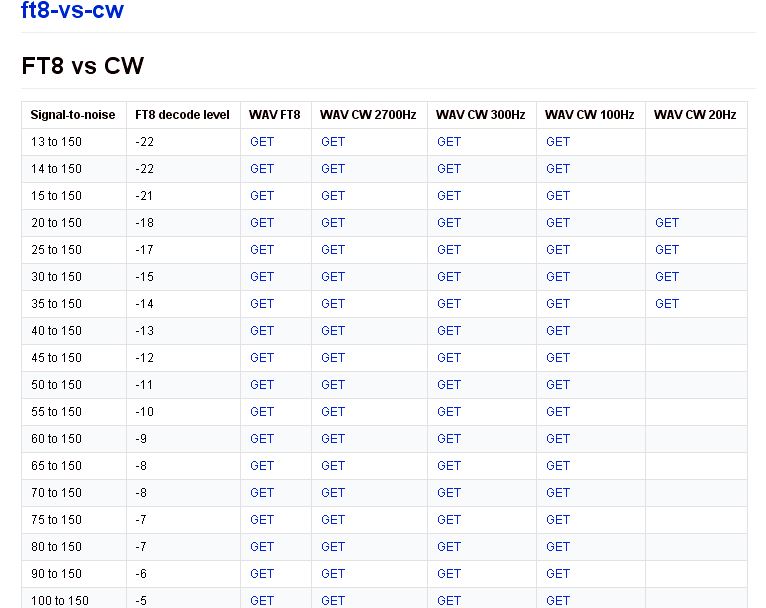
Task: Get WAV CW 300Hz for 65 to 150
Action: (x=448, y=466)
